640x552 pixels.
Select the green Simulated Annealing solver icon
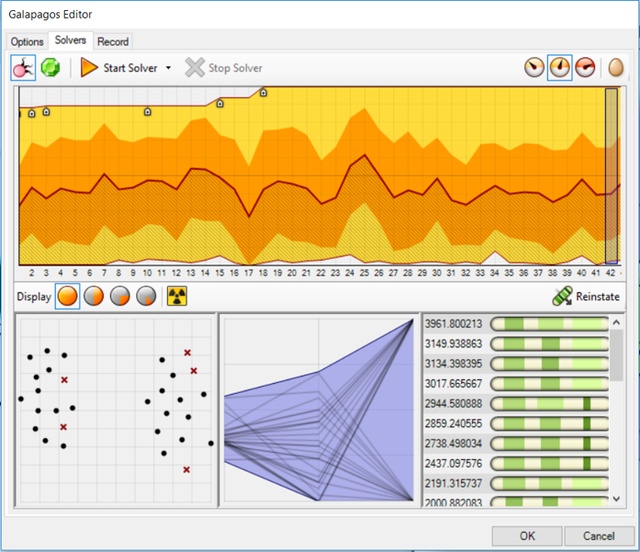pyautogui.click(x=50, y=67)
